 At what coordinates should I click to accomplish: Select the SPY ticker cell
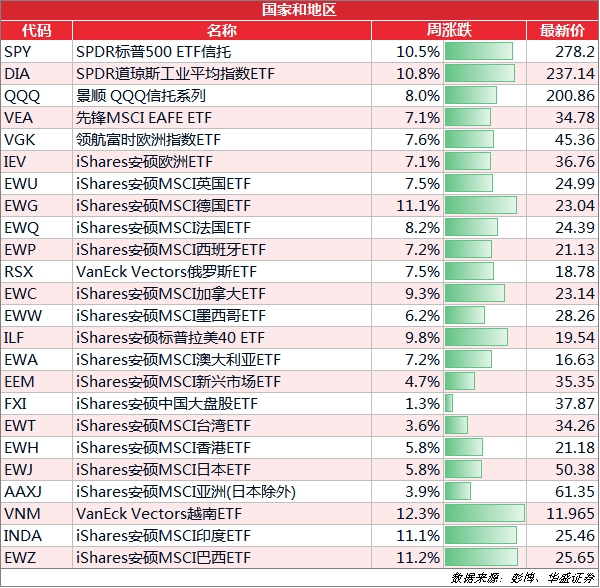[x=36, y=52]
